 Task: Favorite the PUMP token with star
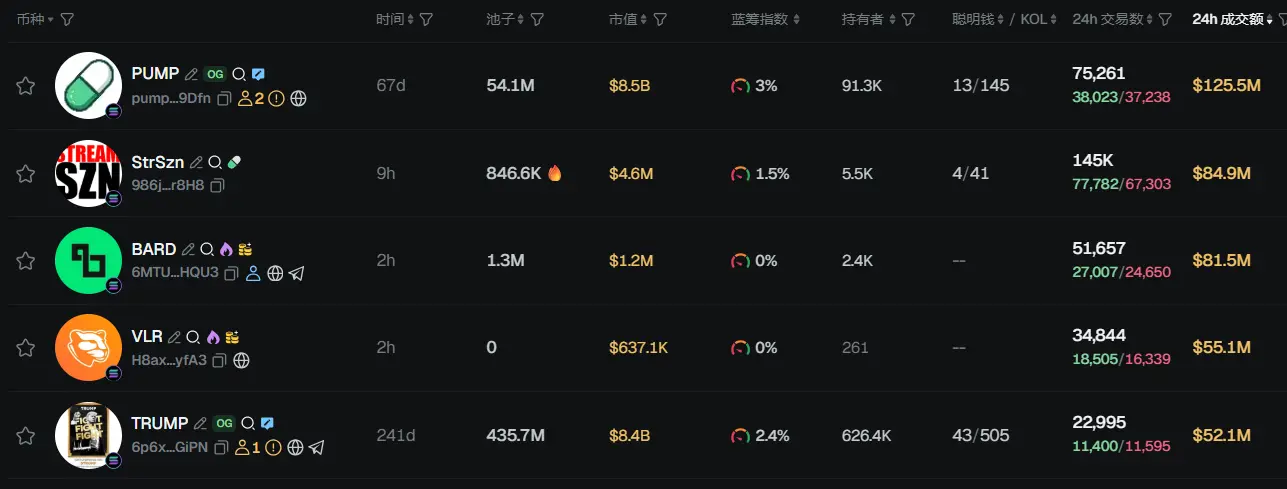[26, 86]
